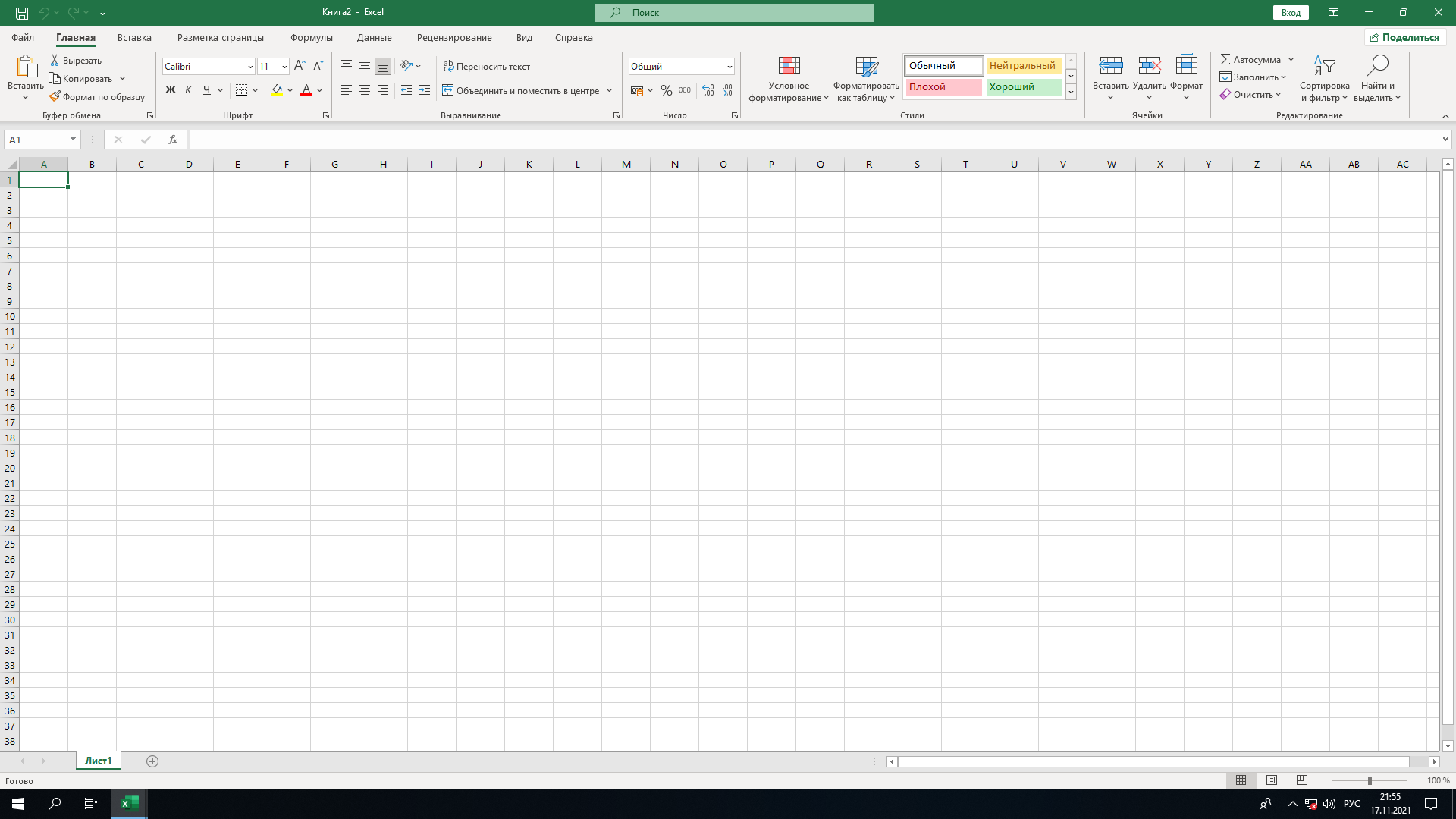The image size is (1456, 819).
Task: Toggle underline Ч formatting
Action: coord(207,90)
